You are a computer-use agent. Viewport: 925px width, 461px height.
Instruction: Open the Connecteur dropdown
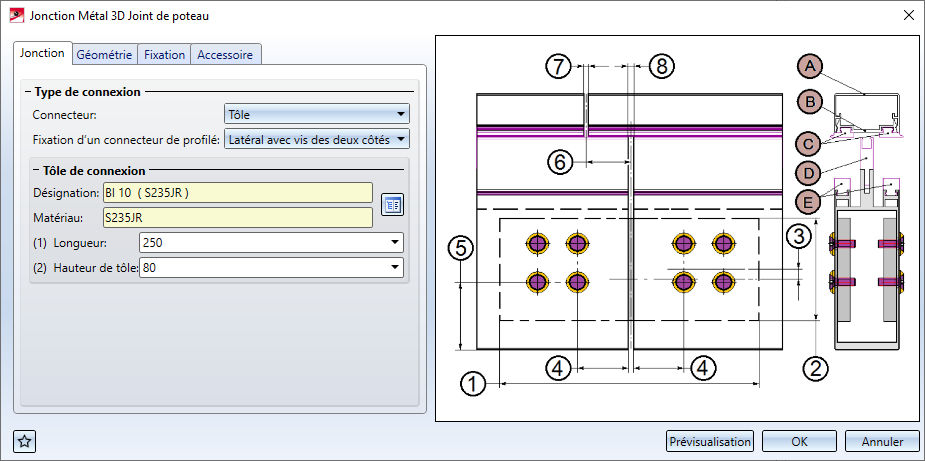[317, 115]
